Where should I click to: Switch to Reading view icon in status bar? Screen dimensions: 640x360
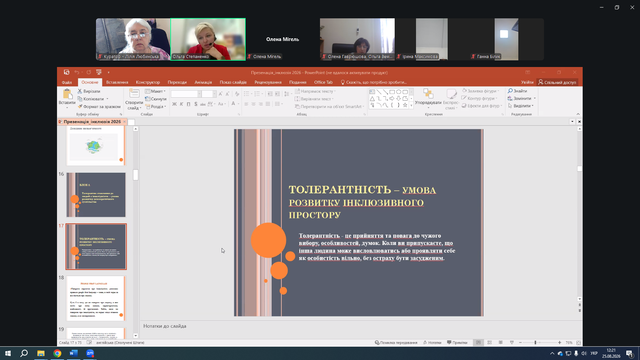tap(500, 342)
